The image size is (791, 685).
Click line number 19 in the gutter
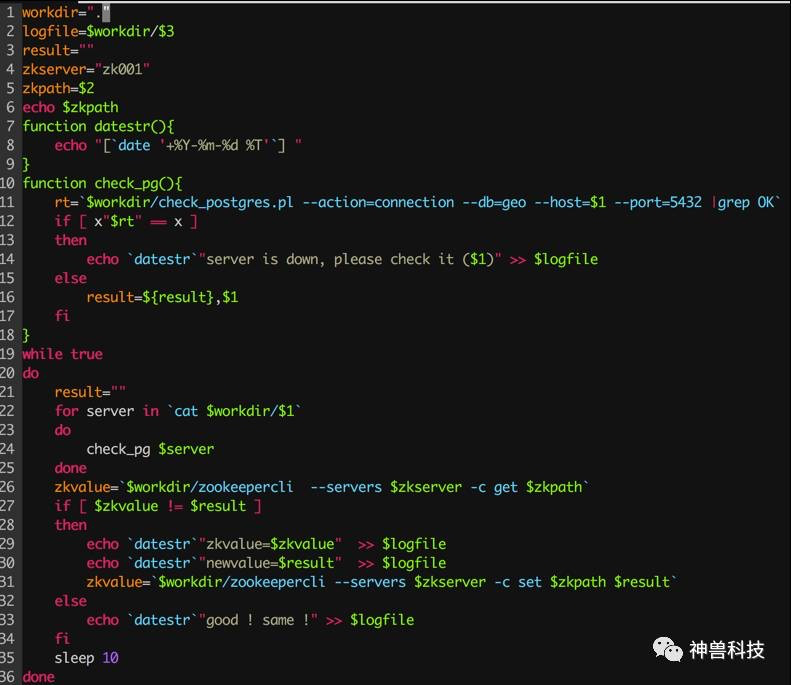(8, 354)
